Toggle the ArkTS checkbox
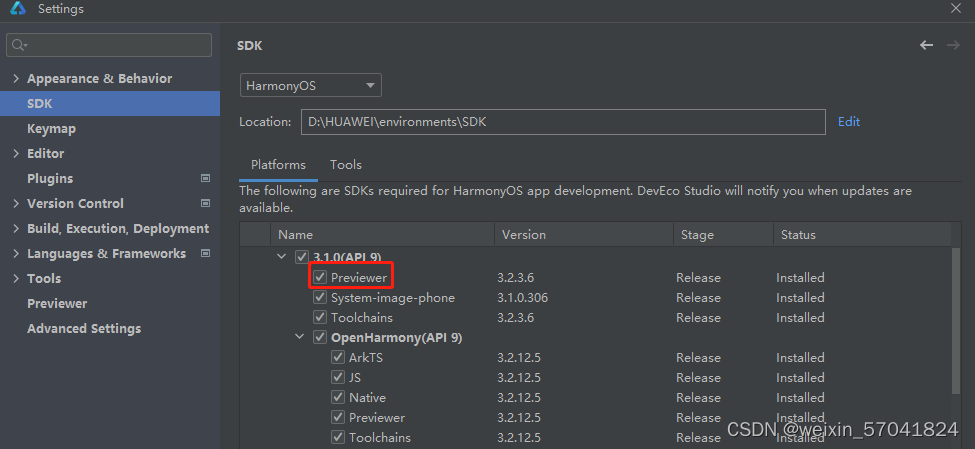Viewport: 975px width, 449px height. pyautogui.click(x=338, y=358)
